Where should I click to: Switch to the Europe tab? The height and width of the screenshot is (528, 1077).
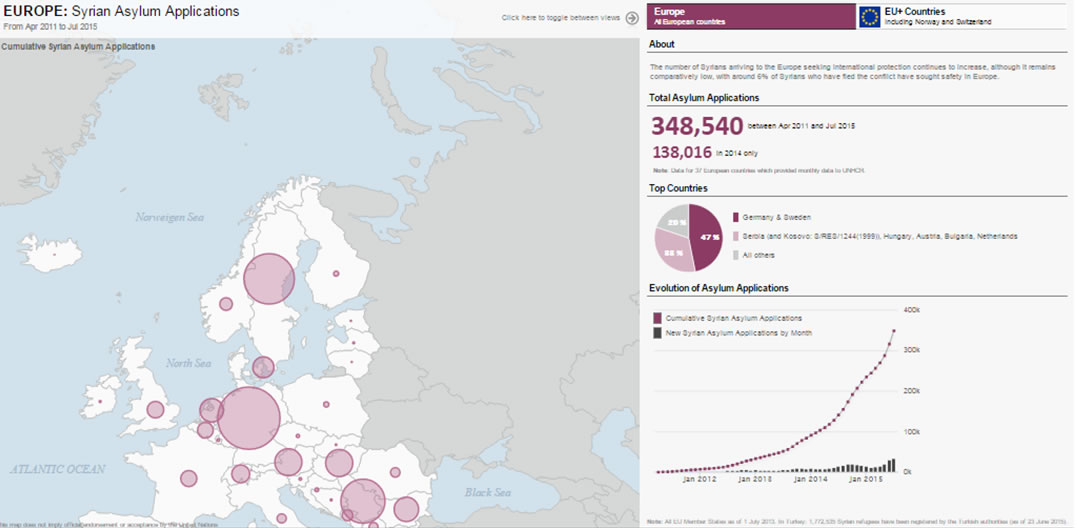(749, 16)
